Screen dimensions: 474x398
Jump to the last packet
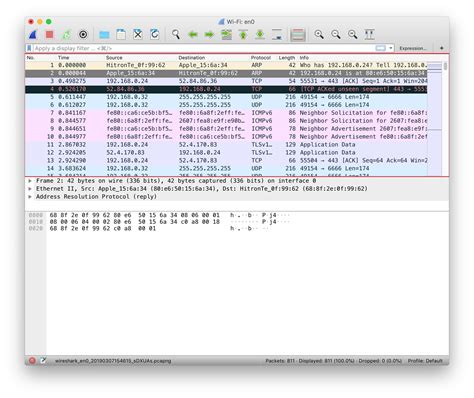click(260, 34)
